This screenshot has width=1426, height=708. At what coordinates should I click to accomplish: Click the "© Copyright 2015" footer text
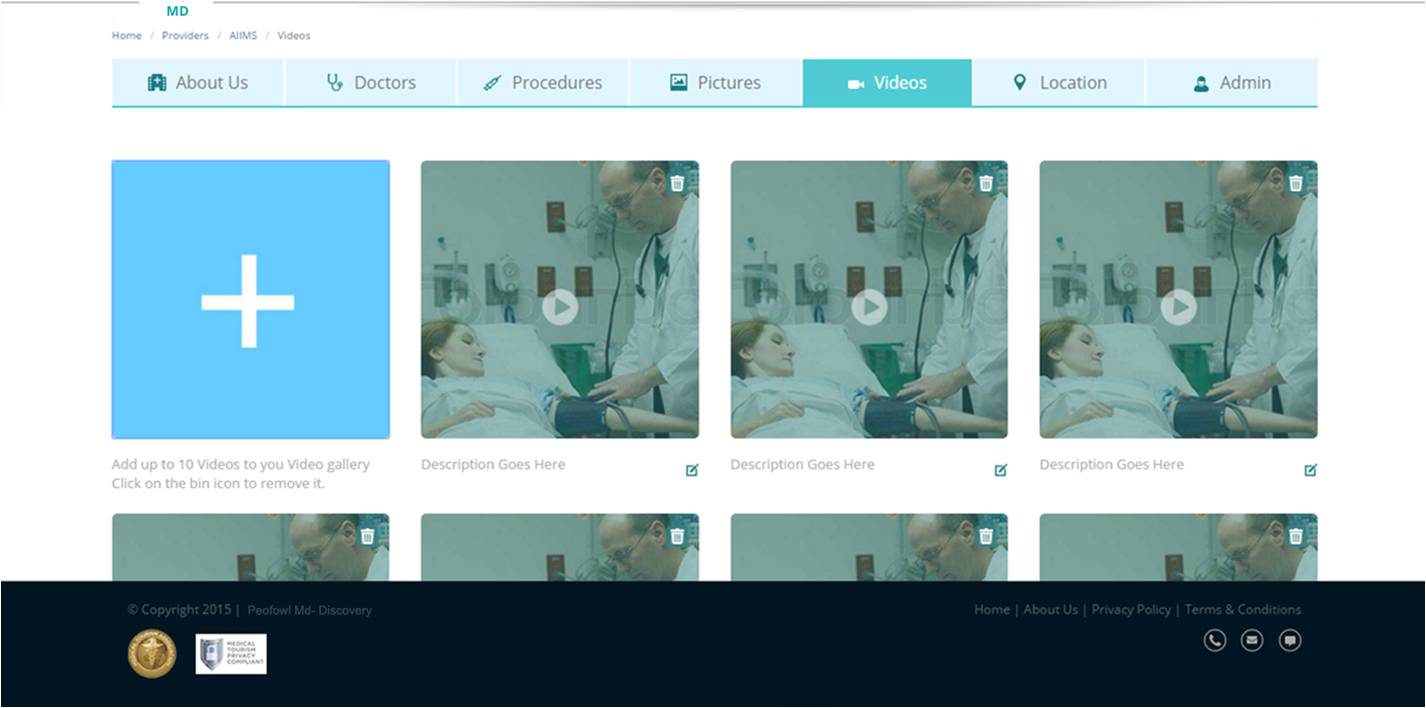pyautogui.click(x=179, y=610)
